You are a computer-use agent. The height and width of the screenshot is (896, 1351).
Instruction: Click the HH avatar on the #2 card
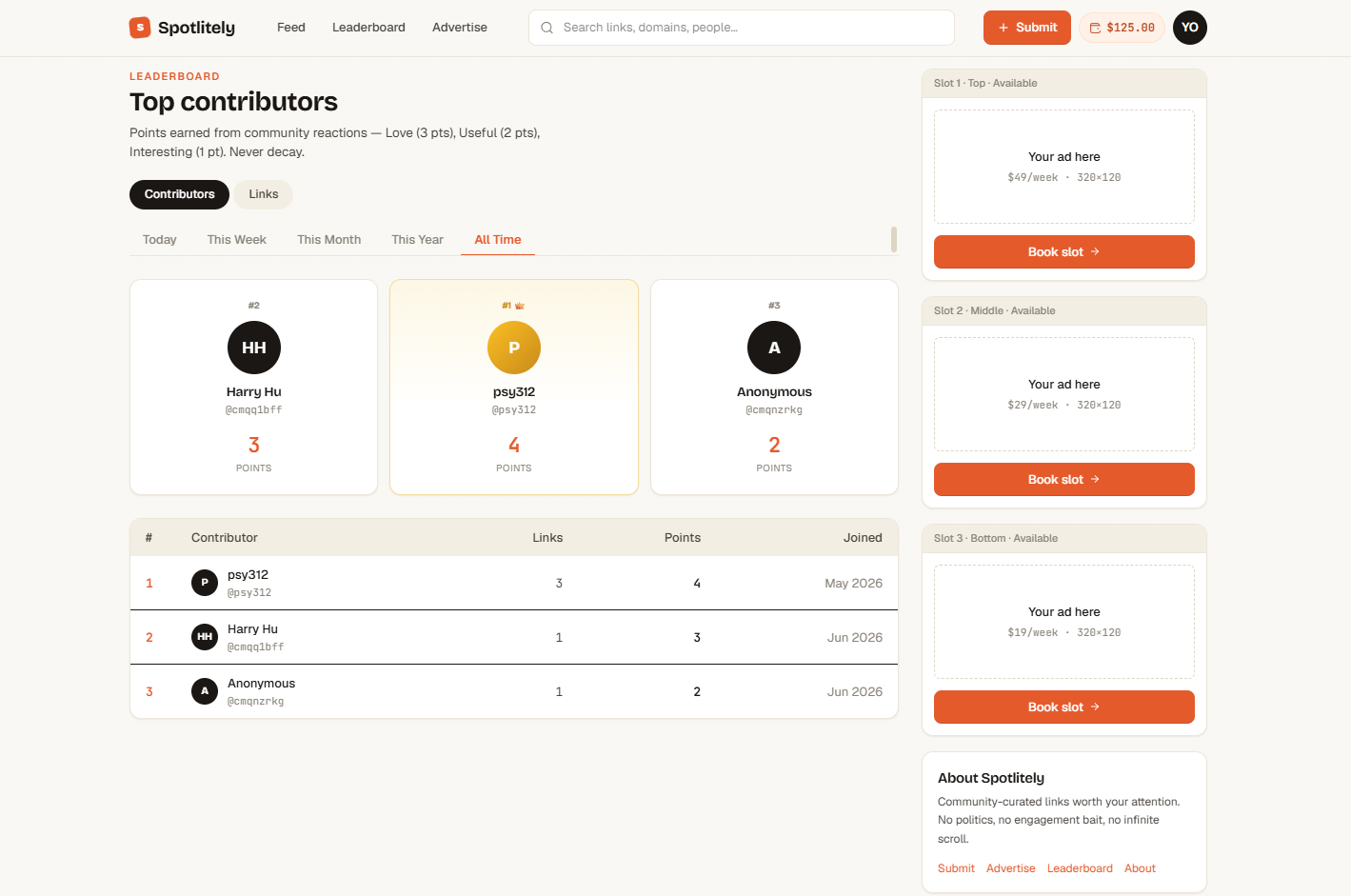[254, 348]
